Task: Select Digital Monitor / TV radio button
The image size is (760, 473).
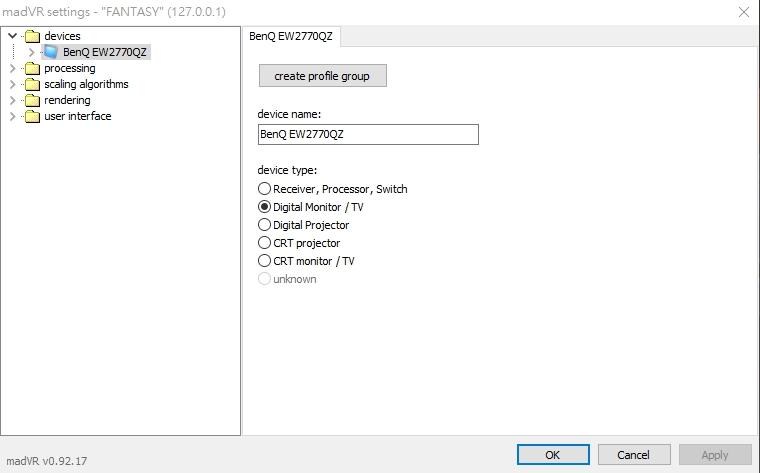Action: 265,207
